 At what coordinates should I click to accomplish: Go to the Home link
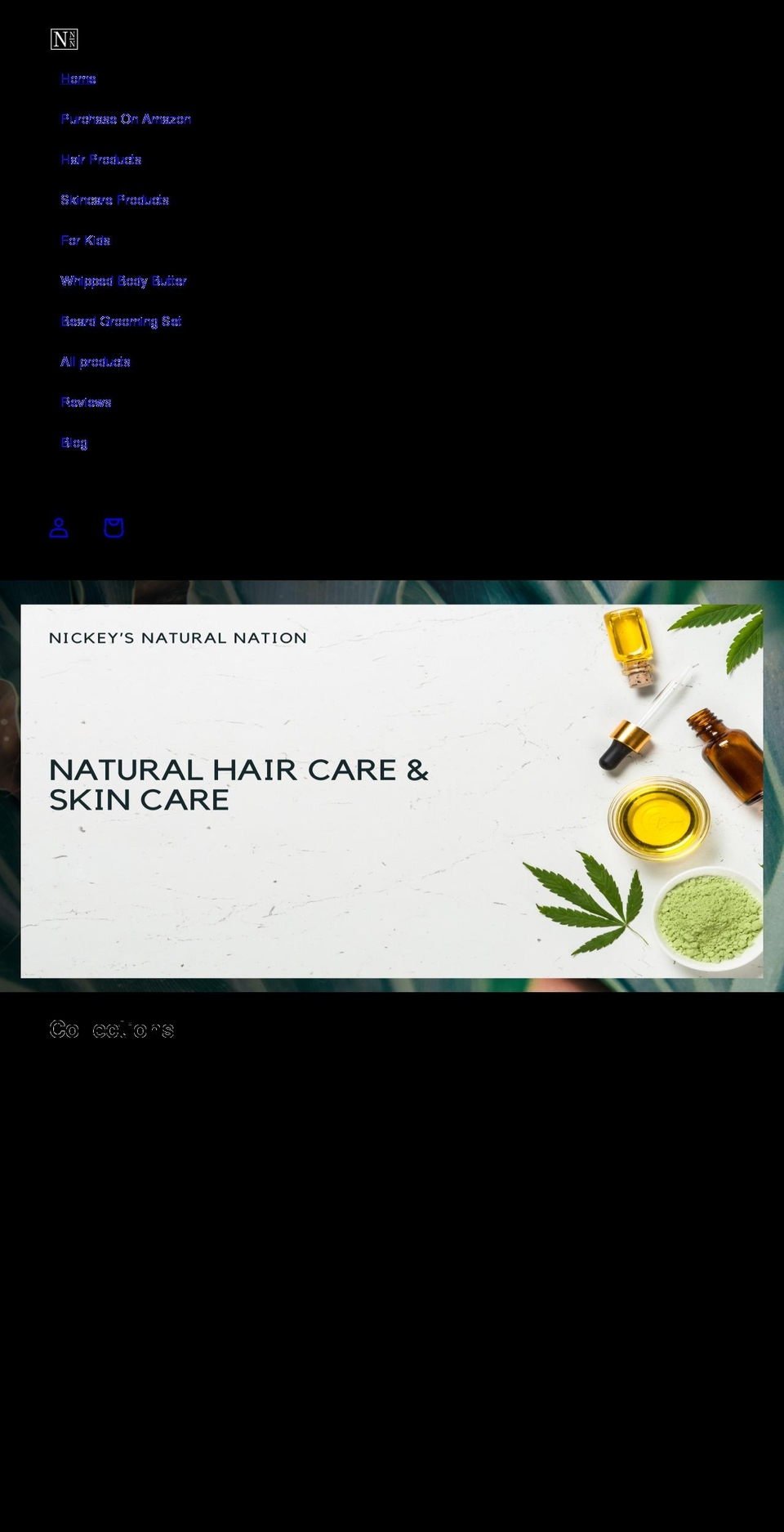[x=78, y=79]
